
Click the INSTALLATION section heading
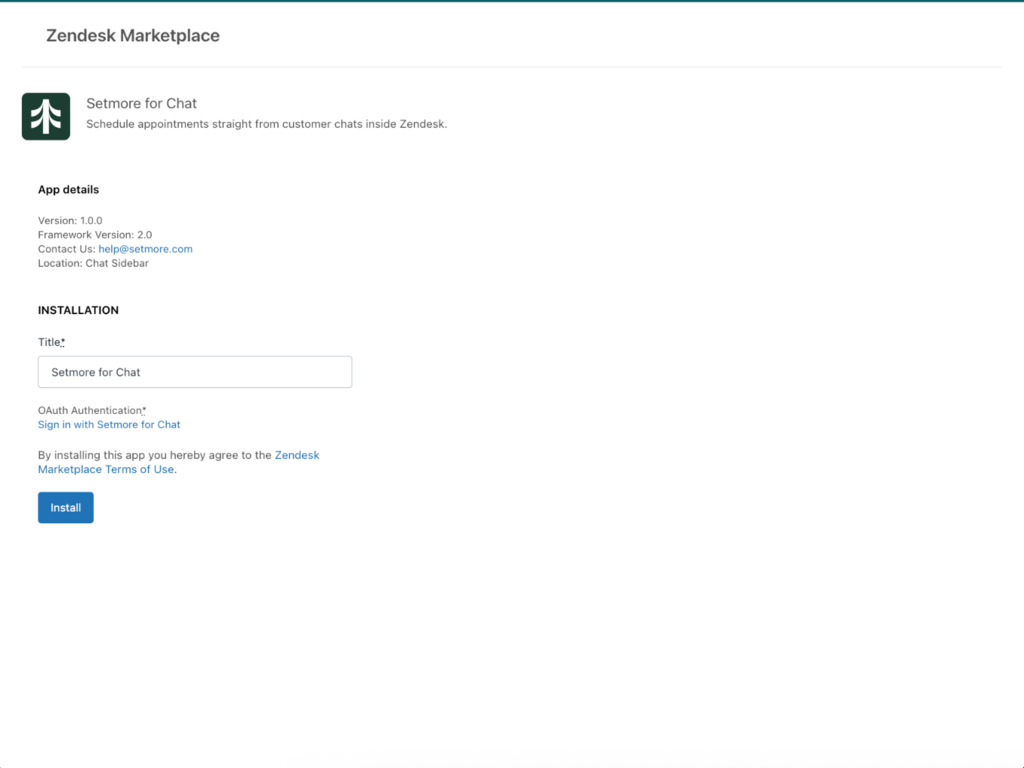point(78,310)
